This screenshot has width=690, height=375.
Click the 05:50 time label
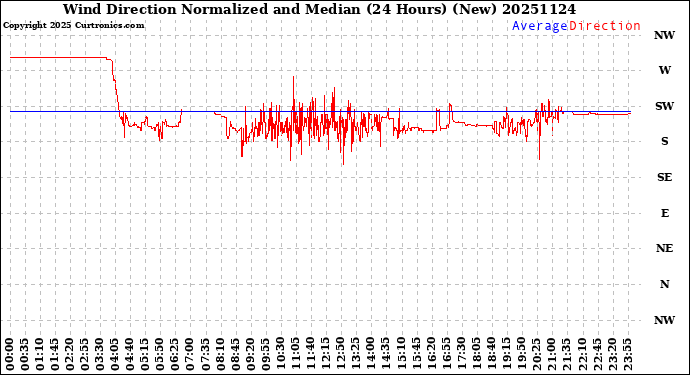(160, 355)
